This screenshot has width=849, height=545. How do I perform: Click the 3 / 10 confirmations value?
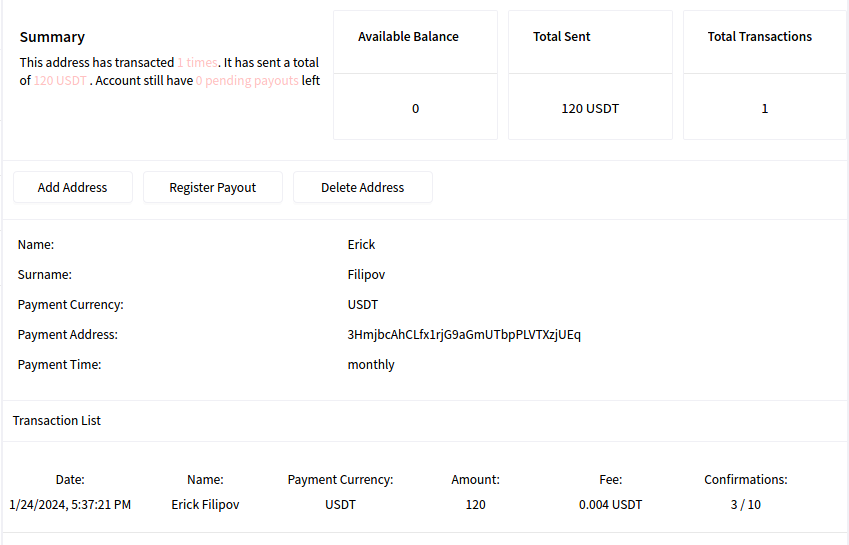coord(745,505)
